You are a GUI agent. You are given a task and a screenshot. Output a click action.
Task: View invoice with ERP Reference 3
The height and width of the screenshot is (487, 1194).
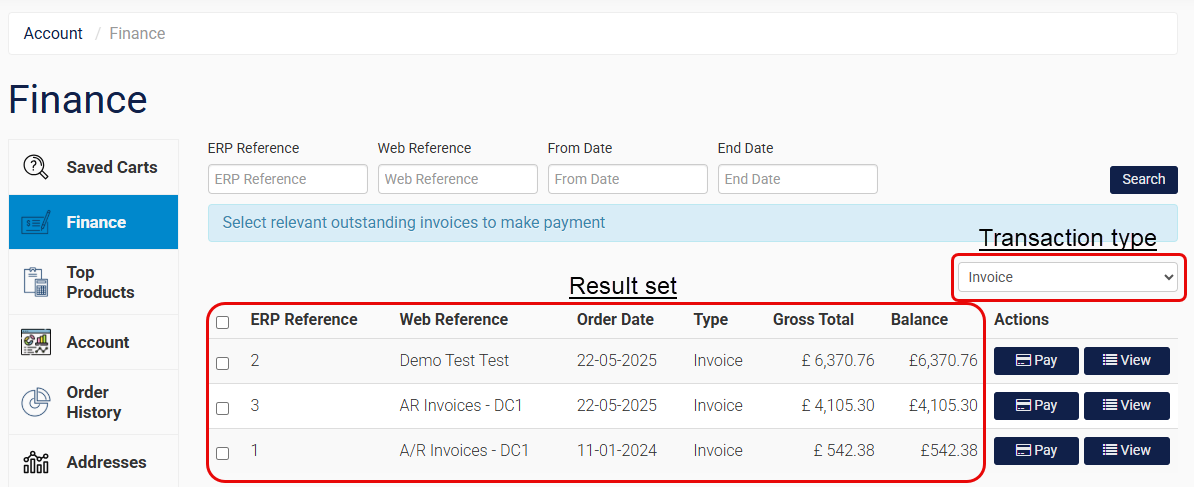pos(1126,406)
